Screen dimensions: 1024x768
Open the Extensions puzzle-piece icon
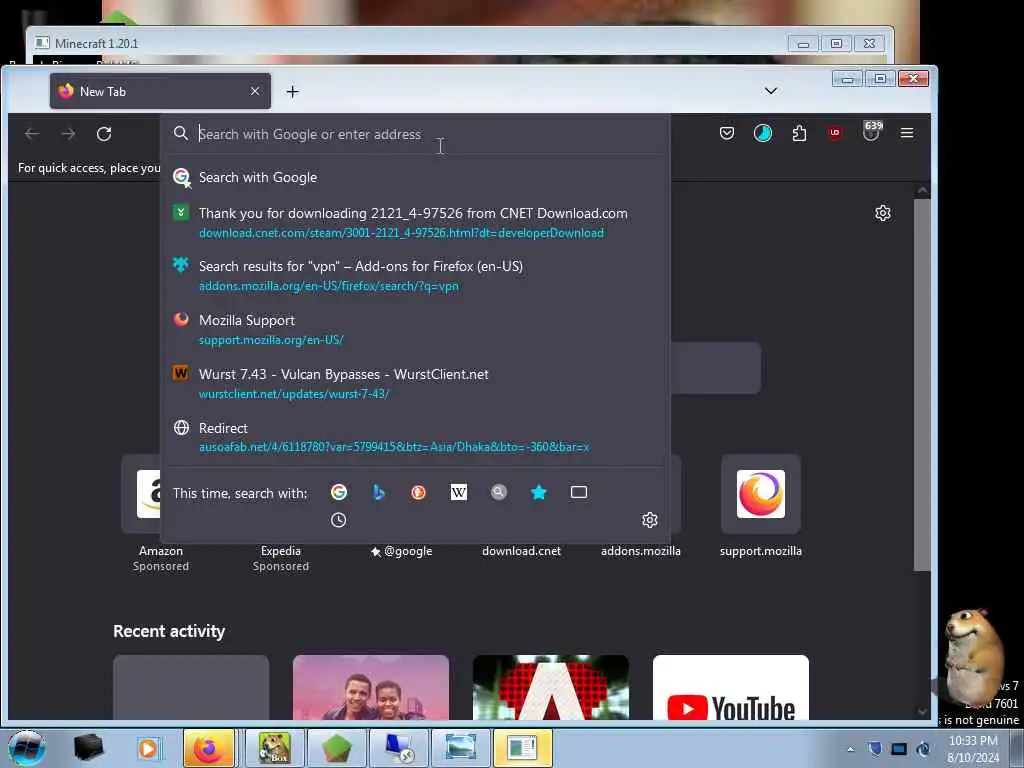coord(799,133)
